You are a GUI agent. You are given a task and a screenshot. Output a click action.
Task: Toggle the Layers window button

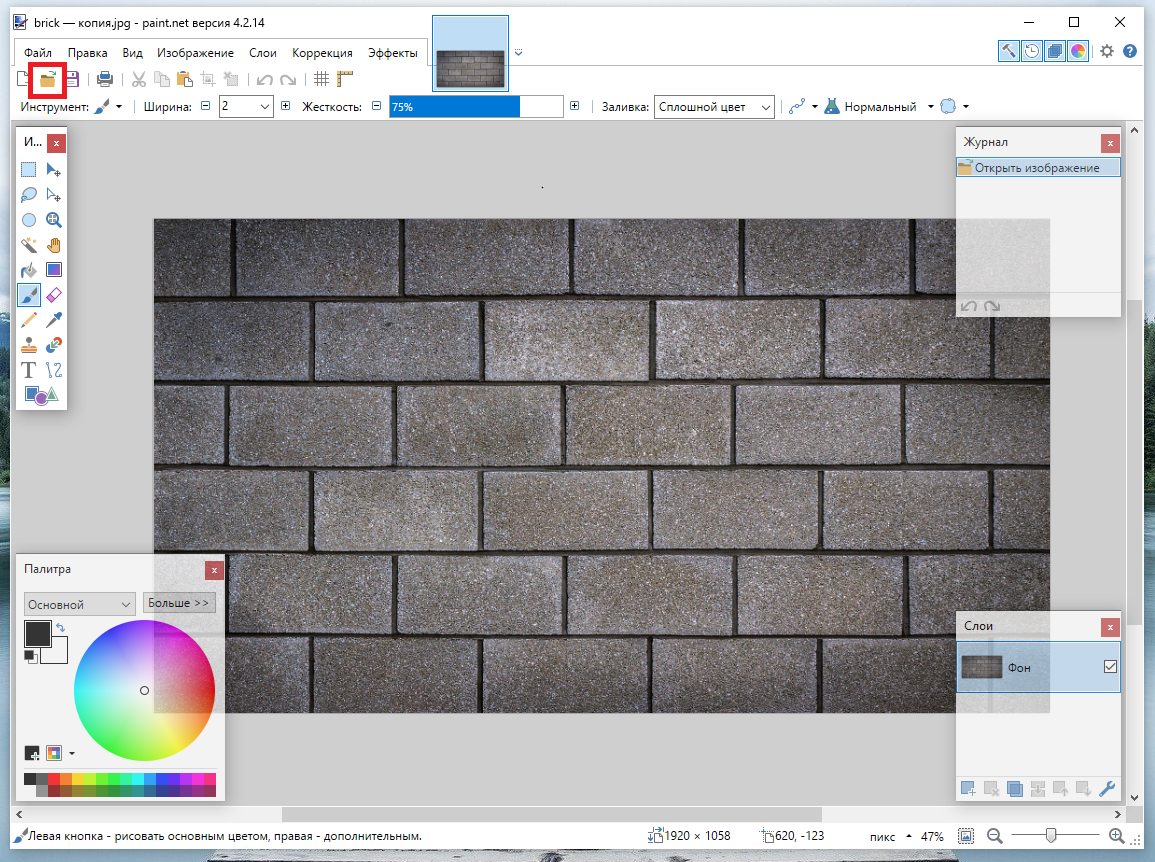coord(1055,52)
